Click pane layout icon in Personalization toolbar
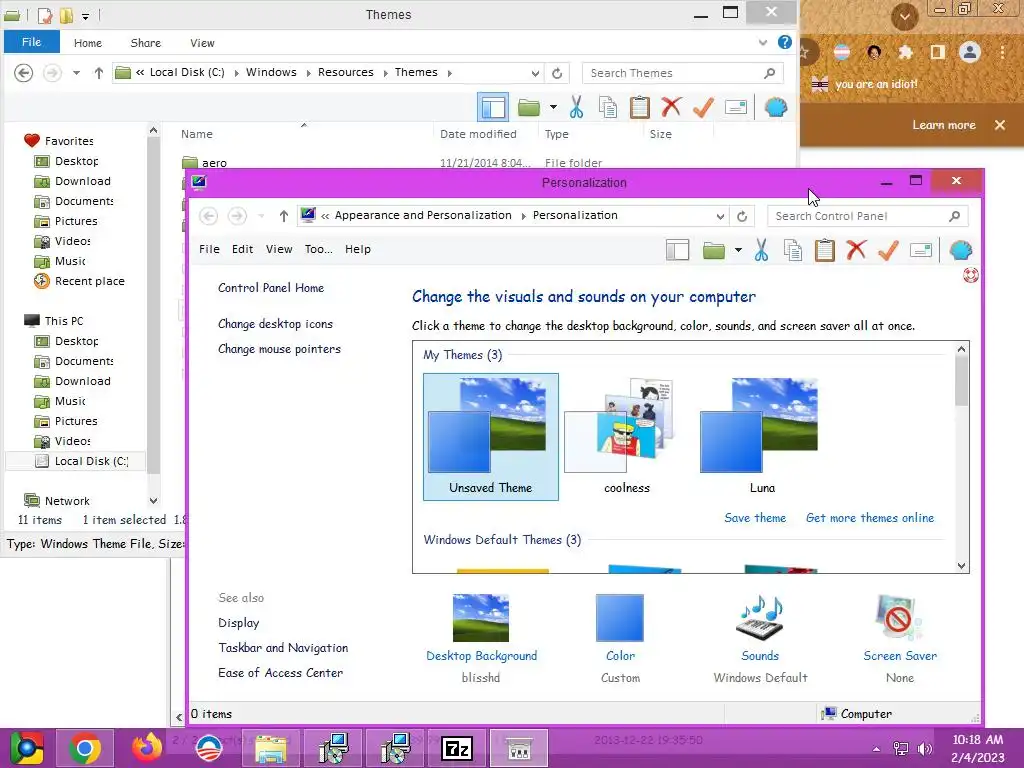This screenshot has height=768, width=1024. tap(677, 250)
